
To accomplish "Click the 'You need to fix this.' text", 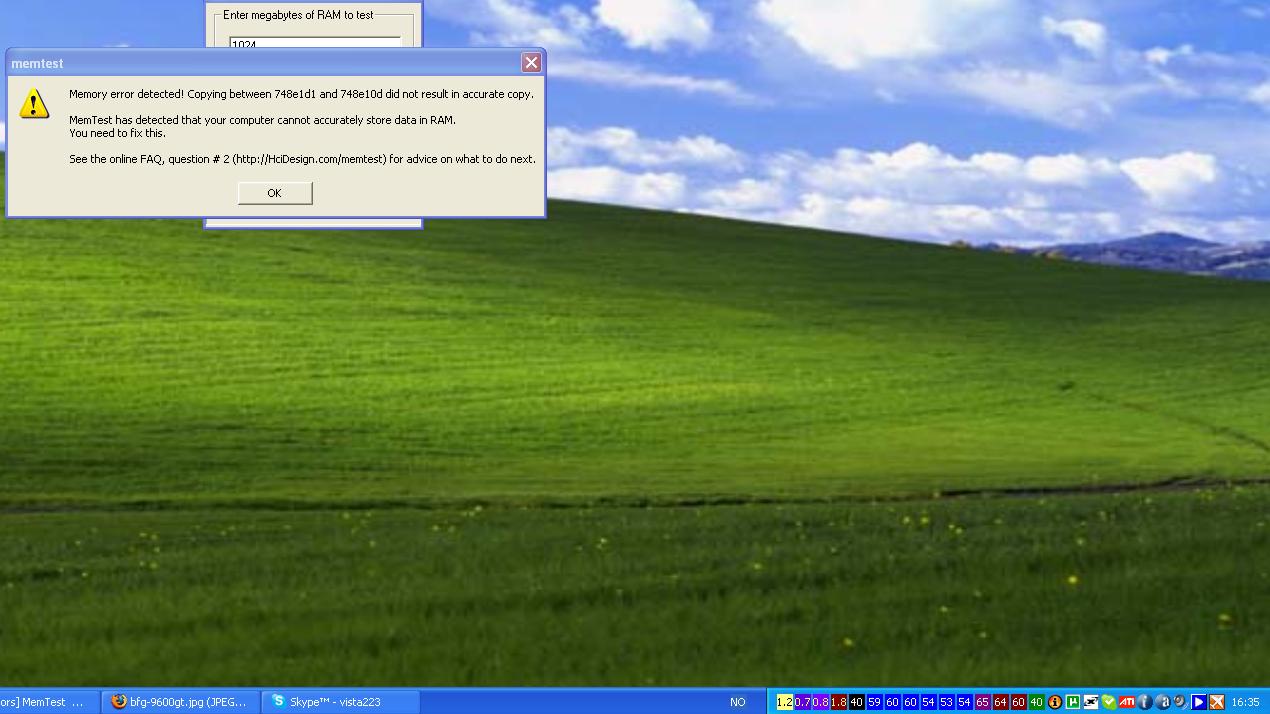I will [117, 133].
